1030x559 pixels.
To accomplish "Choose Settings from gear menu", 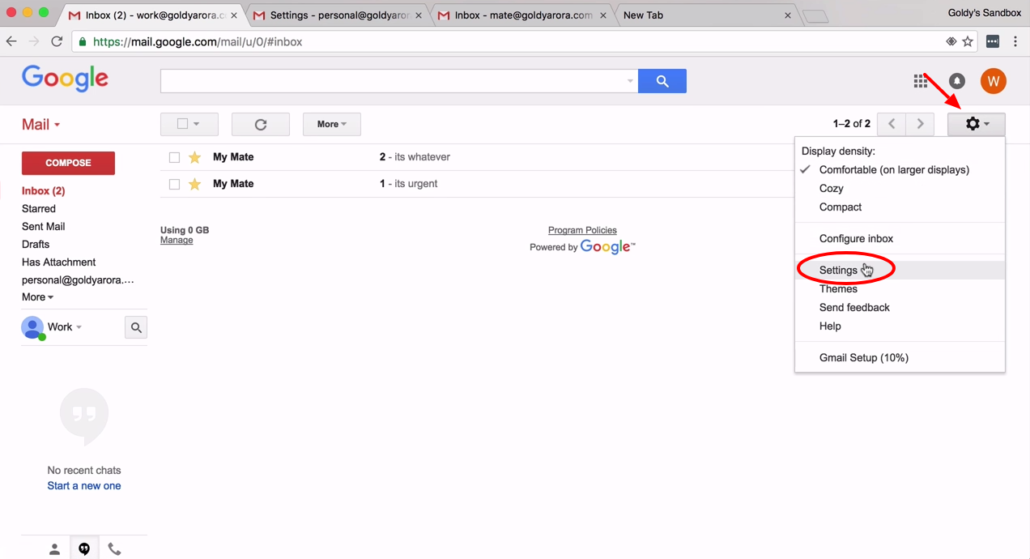I will (x=838, y=270).
